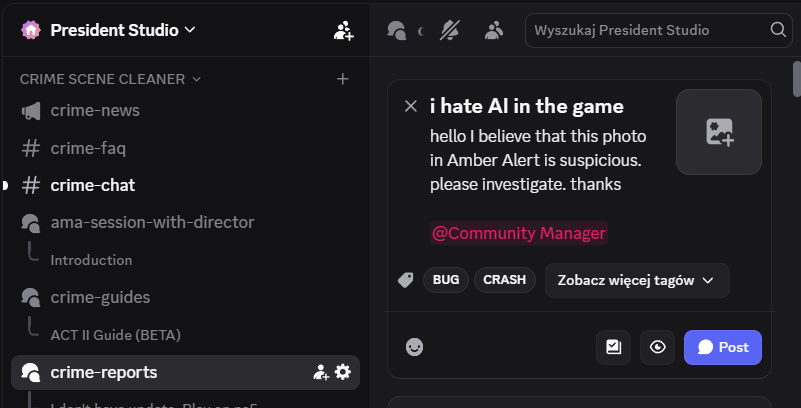Open the crime-chat channel
This screenshot has width=801, height=408.
pos(93,185)
